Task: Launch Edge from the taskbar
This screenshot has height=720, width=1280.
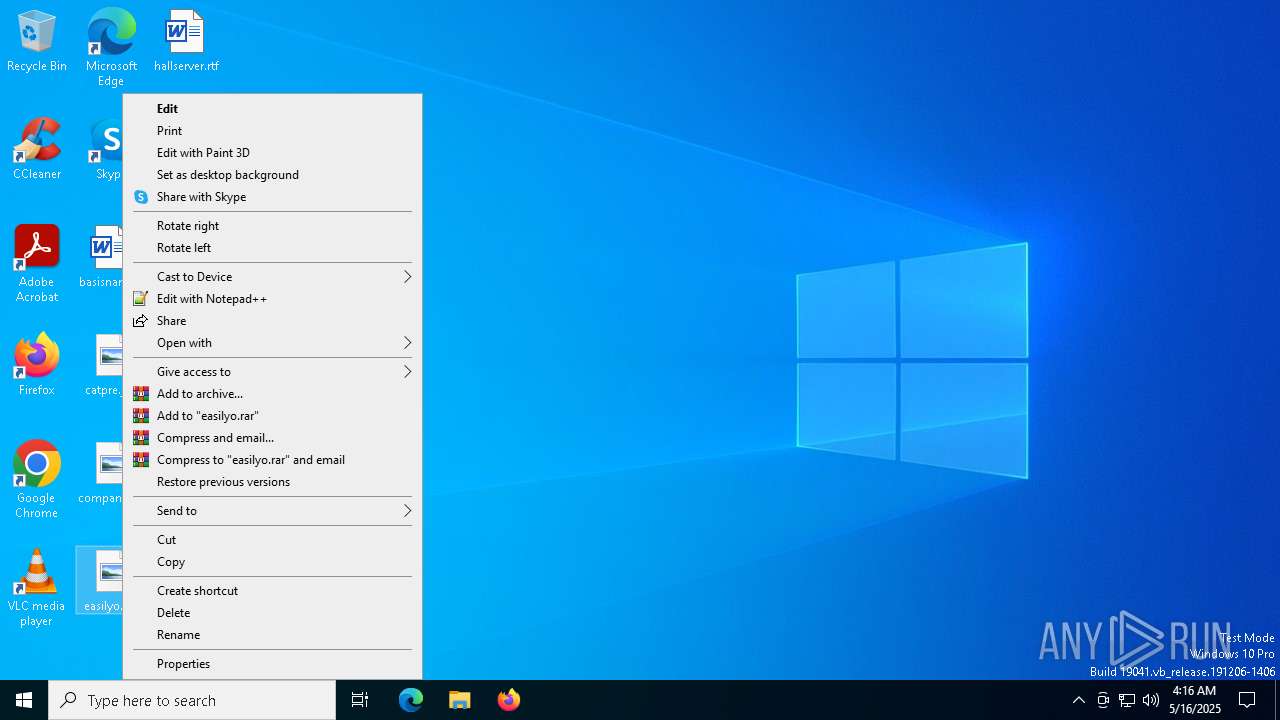Action: [411, 700]
